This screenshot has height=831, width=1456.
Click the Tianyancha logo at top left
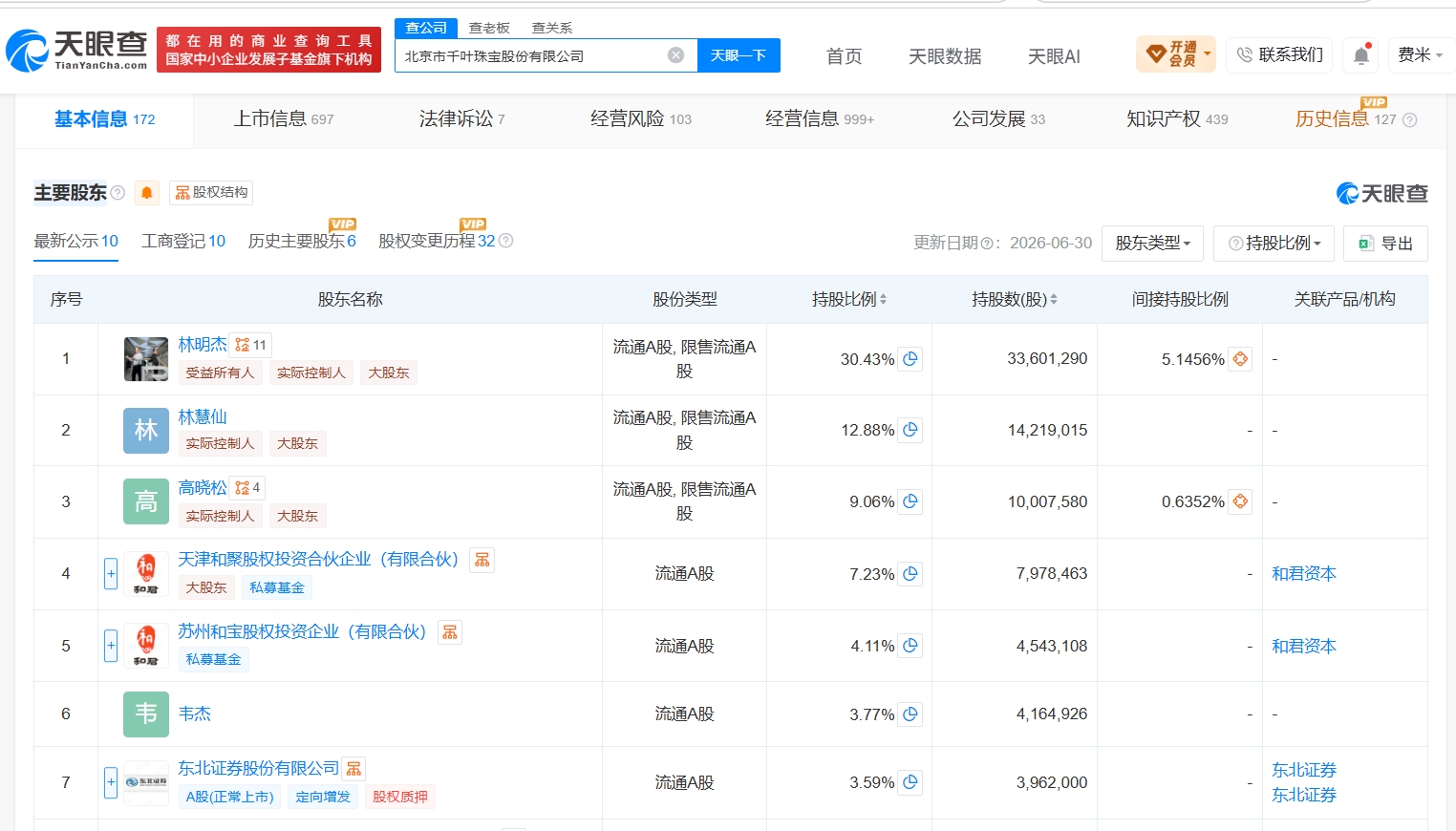tap(77, 50)
